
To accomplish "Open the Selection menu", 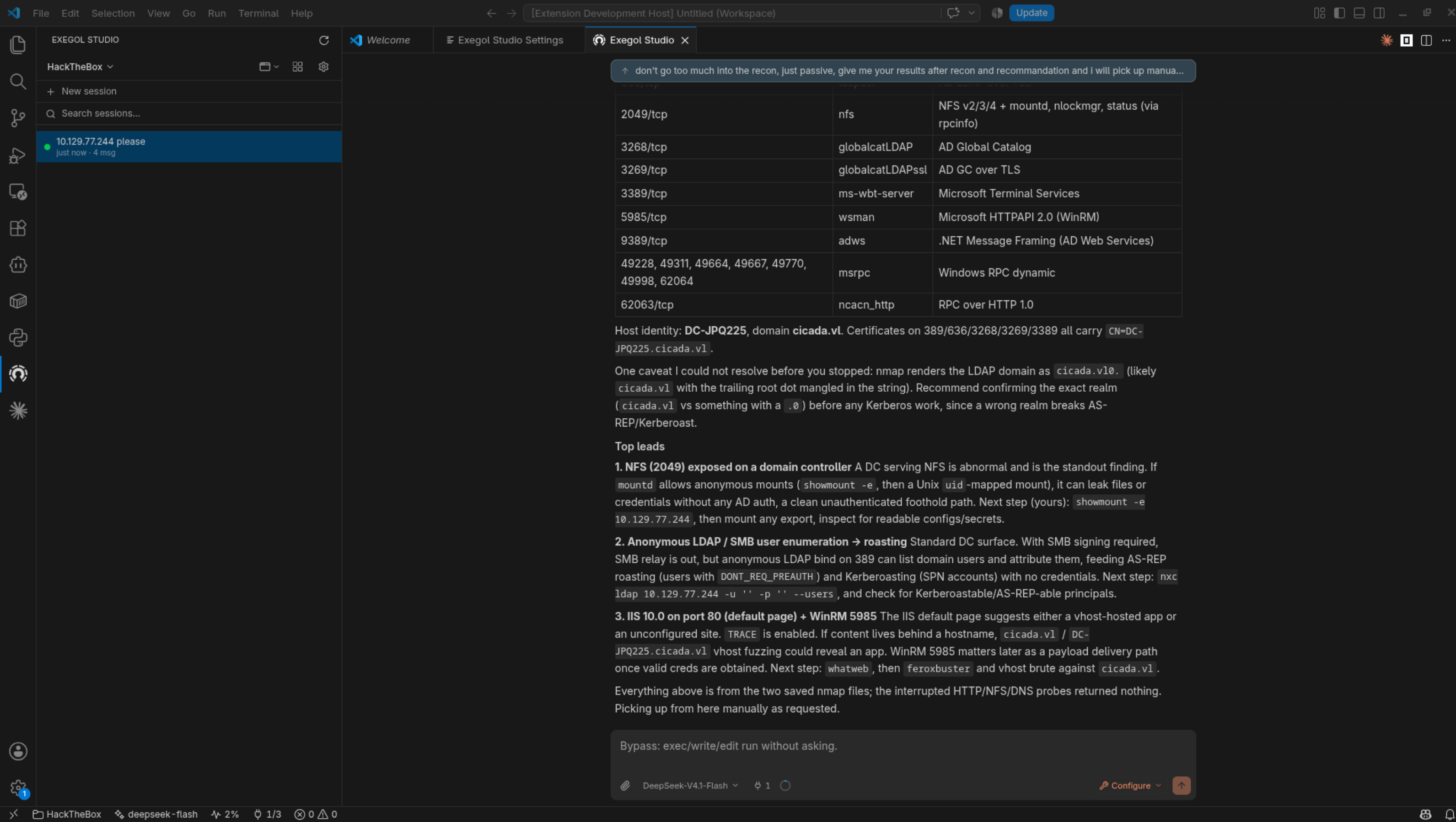I will point(113,13).
